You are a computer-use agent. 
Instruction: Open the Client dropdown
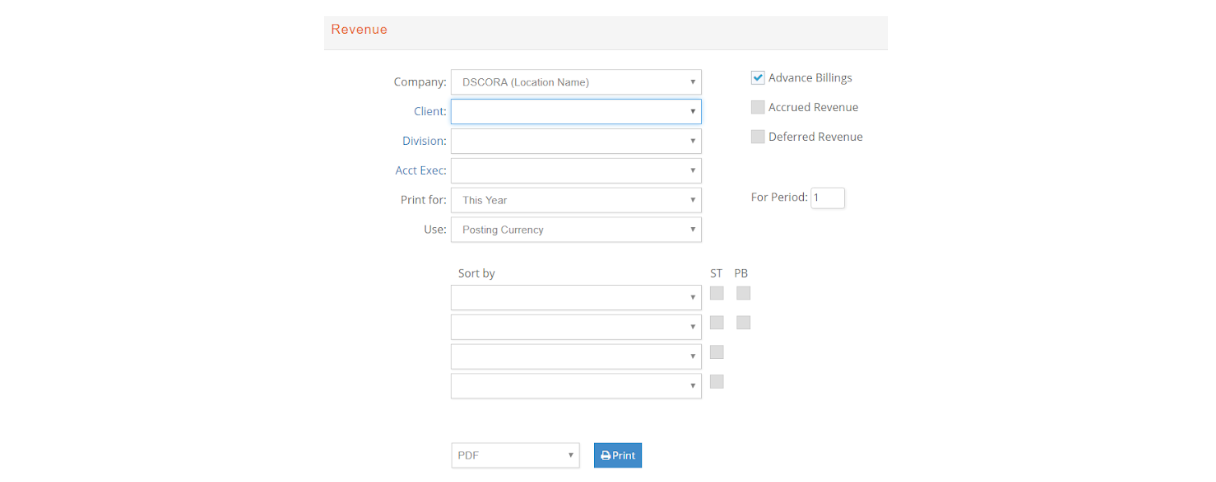click(576, 111)
